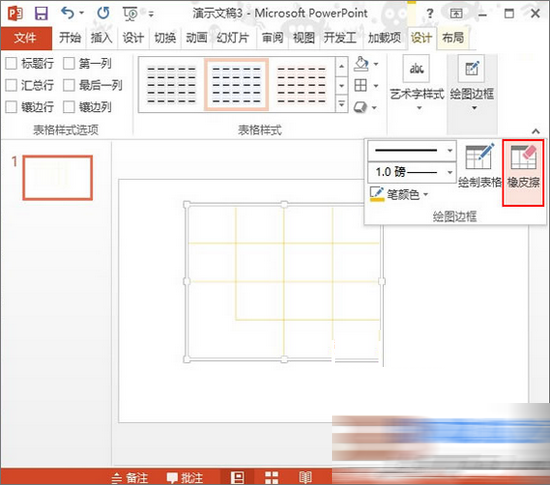550x485 pixels.
Task: Toggle the 镶边列 (Banded Columns) checkbox
Action: [69, 107]
